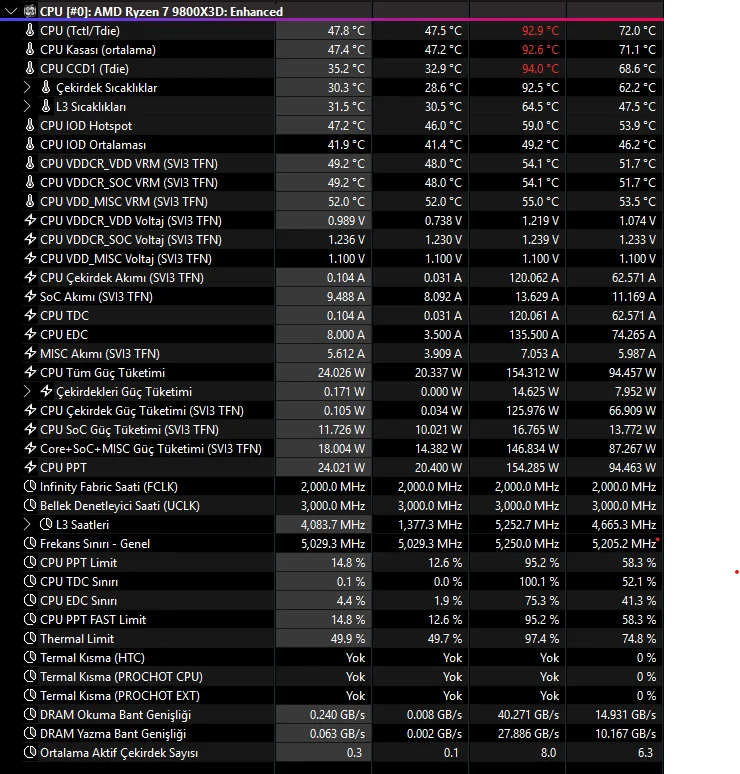Click the 40.271 GB/s DRAM read maximum value
The image size is (740, 774).
click(528, 715)
